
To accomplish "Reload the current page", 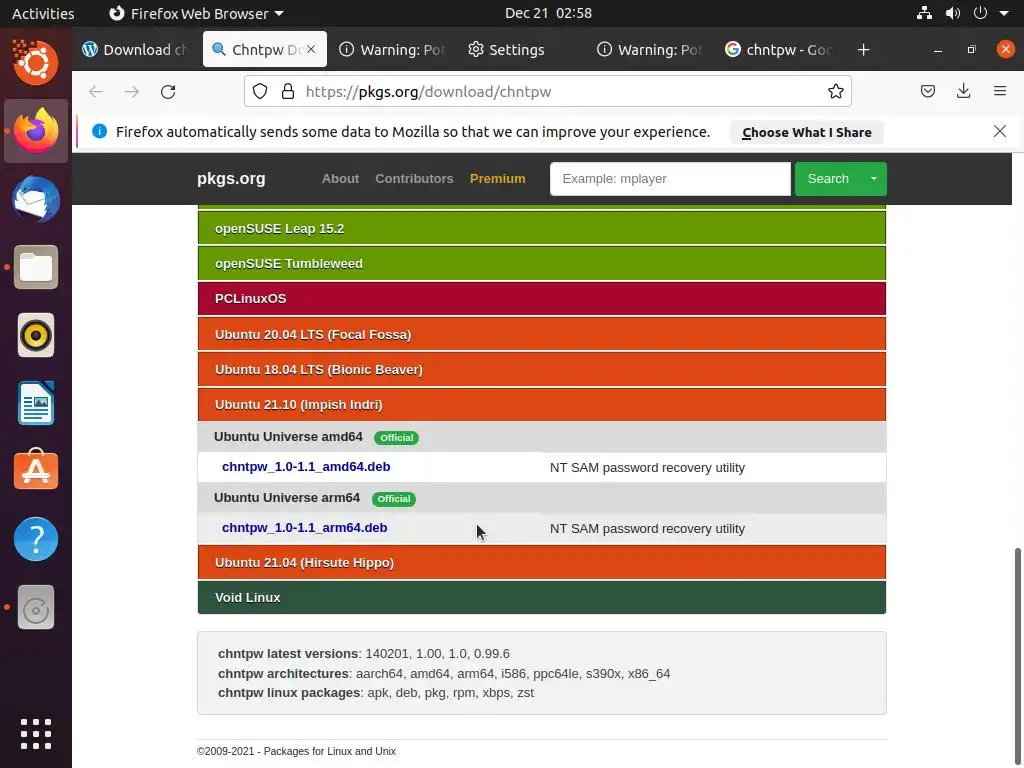I will 168,91.
